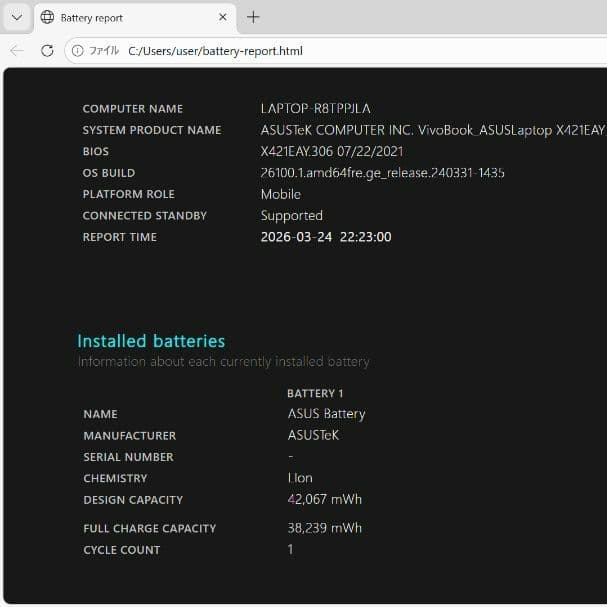Select manufacturer value ASUSTeK
This screenshot has width=607, height=607.
(x=313, y=435)
